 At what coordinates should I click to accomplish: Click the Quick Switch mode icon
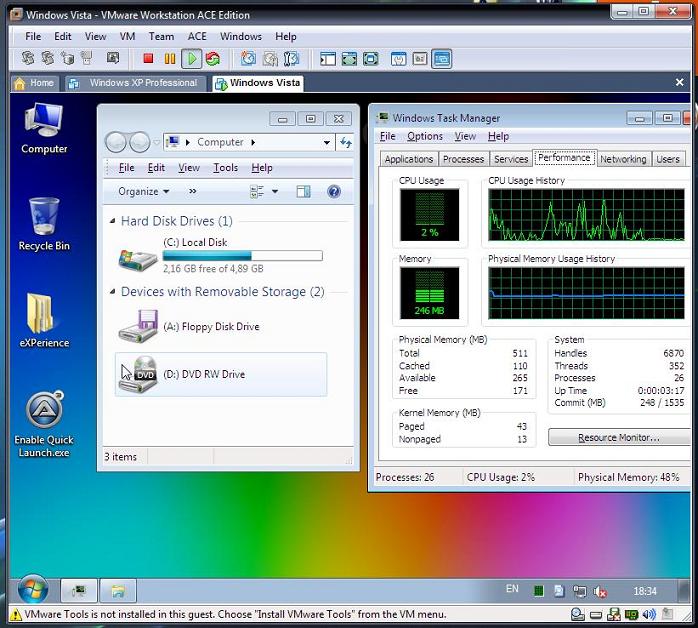click(x=370, y=59)
